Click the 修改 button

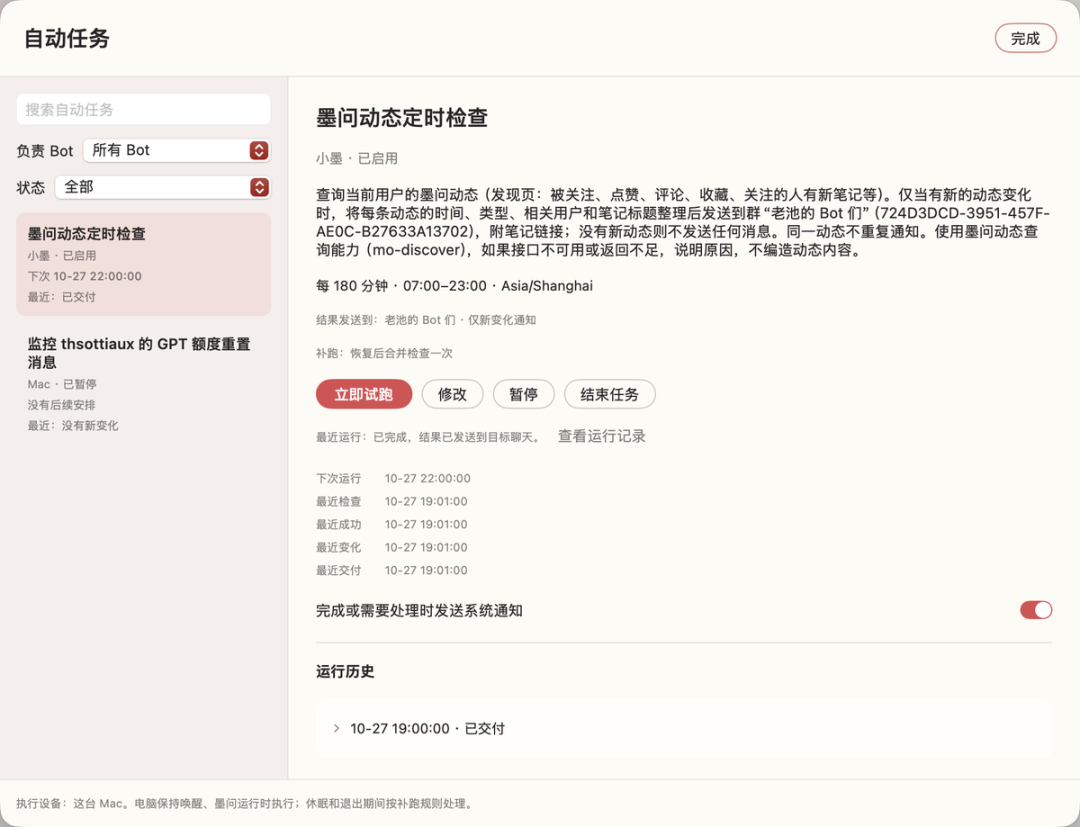452,395
